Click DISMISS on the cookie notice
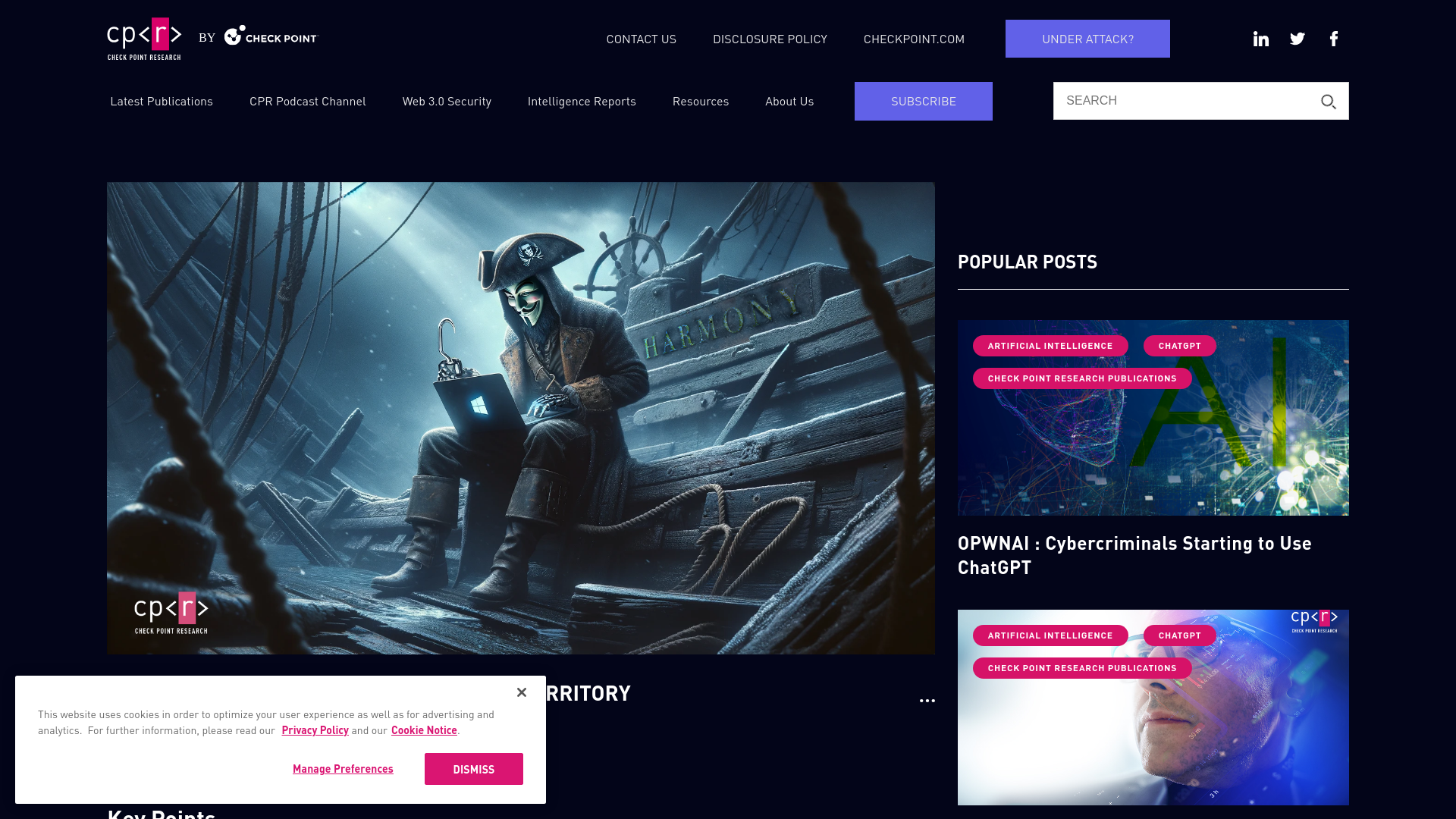The height and width of the screenshot is (819, 1456). point(473,769)
